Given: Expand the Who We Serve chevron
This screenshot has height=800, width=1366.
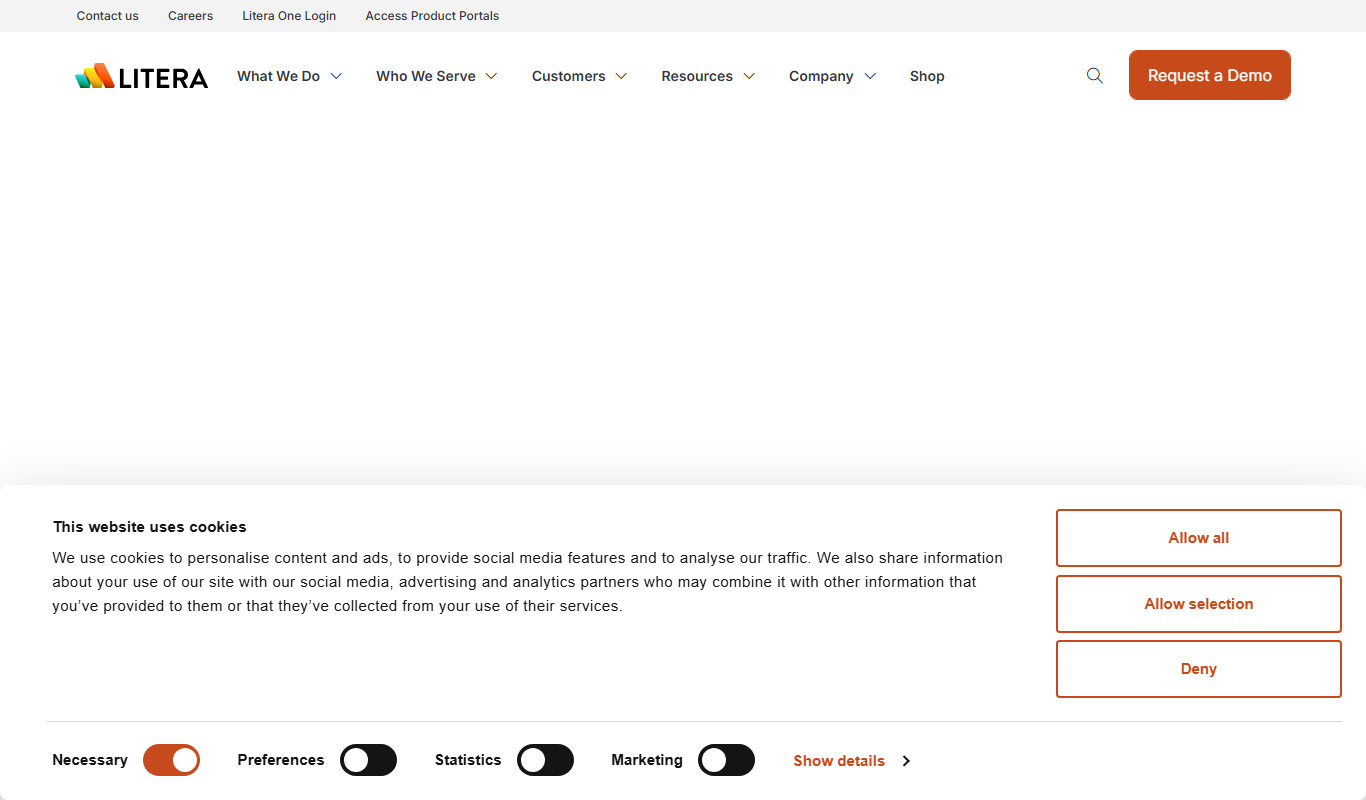Looking at the screenshot, I should (491, 76).
